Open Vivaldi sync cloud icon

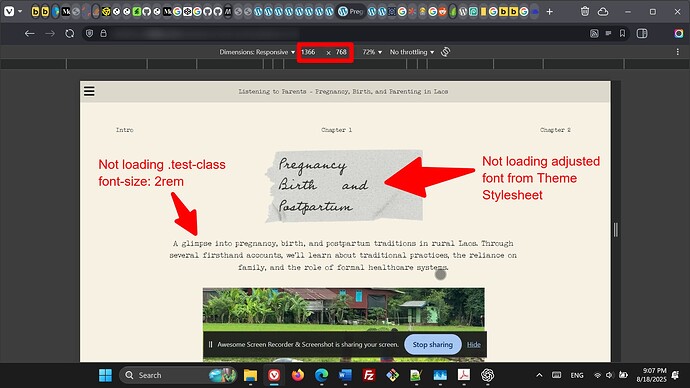[x=603, y=12]
